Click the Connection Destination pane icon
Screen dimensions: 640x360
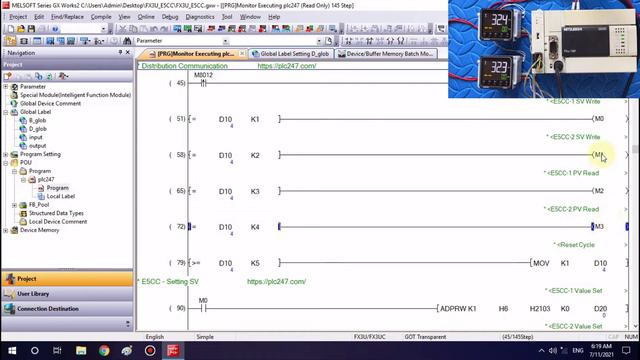[x=10, y=309]
